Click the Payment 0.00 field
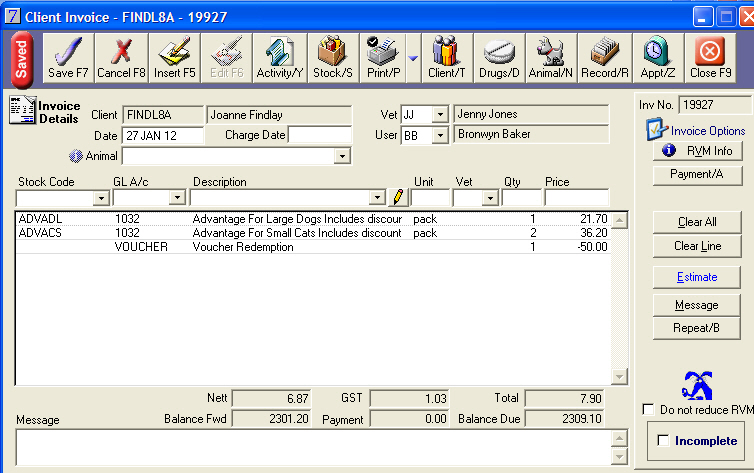This screenshot has width=754, height=473. click(x=409, y=419)
